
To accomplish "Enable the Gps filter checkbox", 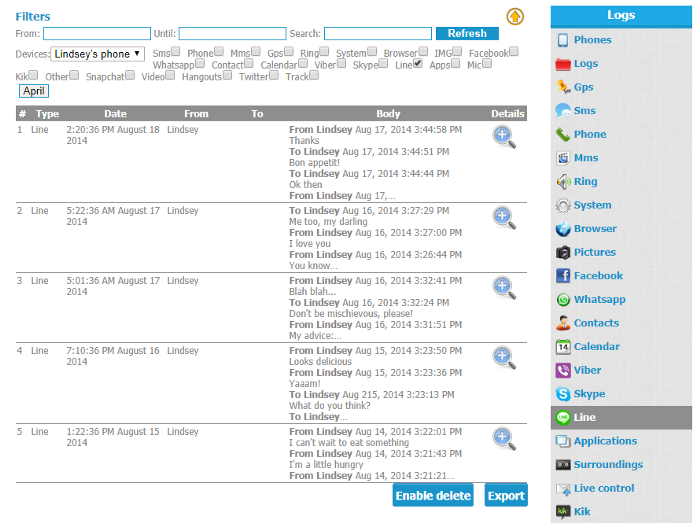I will pos(289,51).
